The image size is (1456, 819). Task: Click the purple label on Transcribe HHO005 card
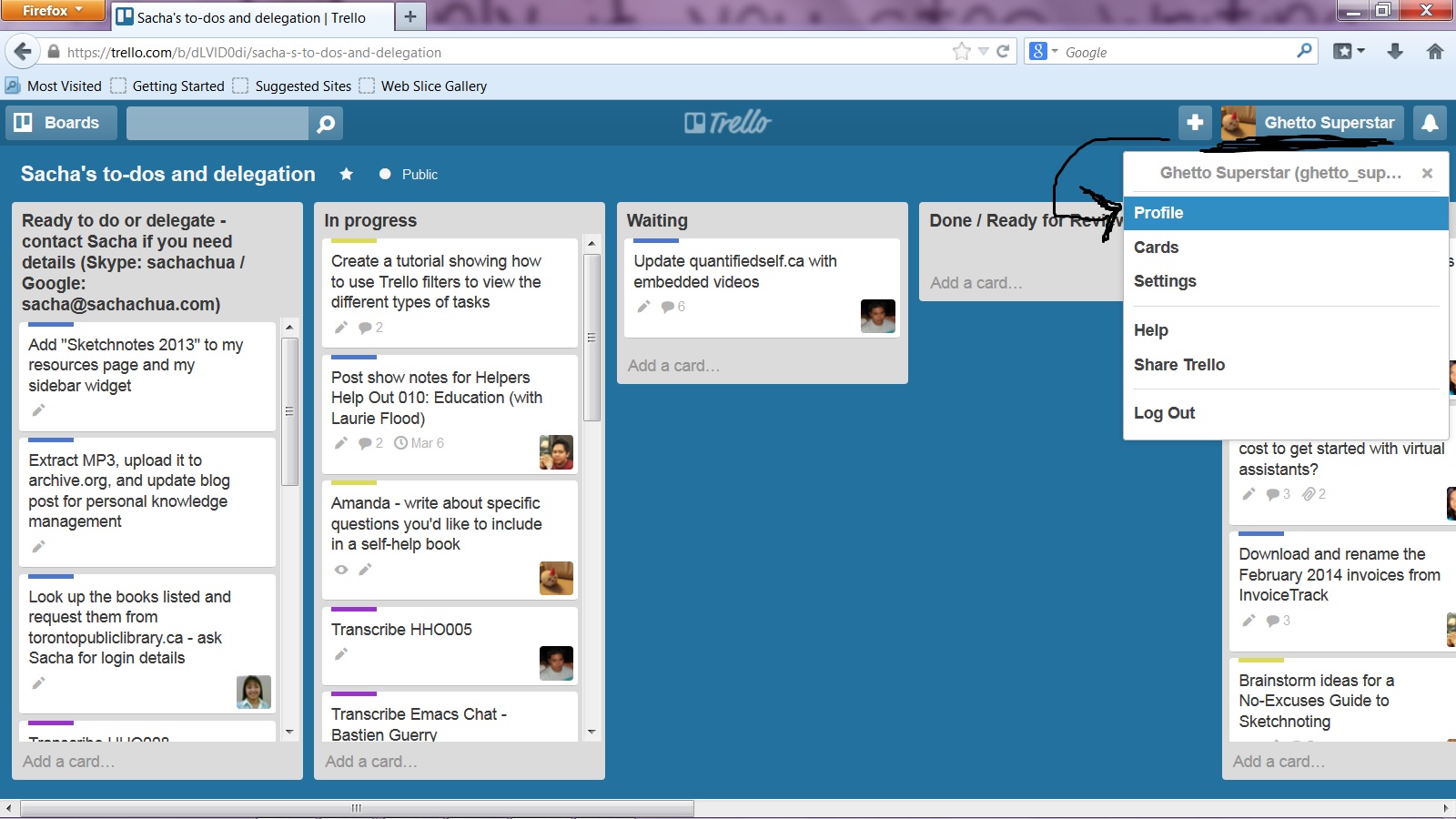(354, 610)
